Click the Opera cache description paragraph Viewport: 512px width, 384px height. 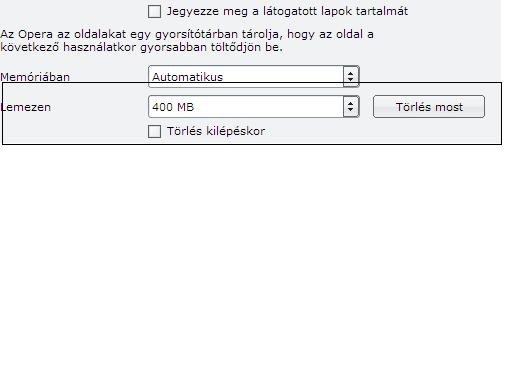[187, 41]
